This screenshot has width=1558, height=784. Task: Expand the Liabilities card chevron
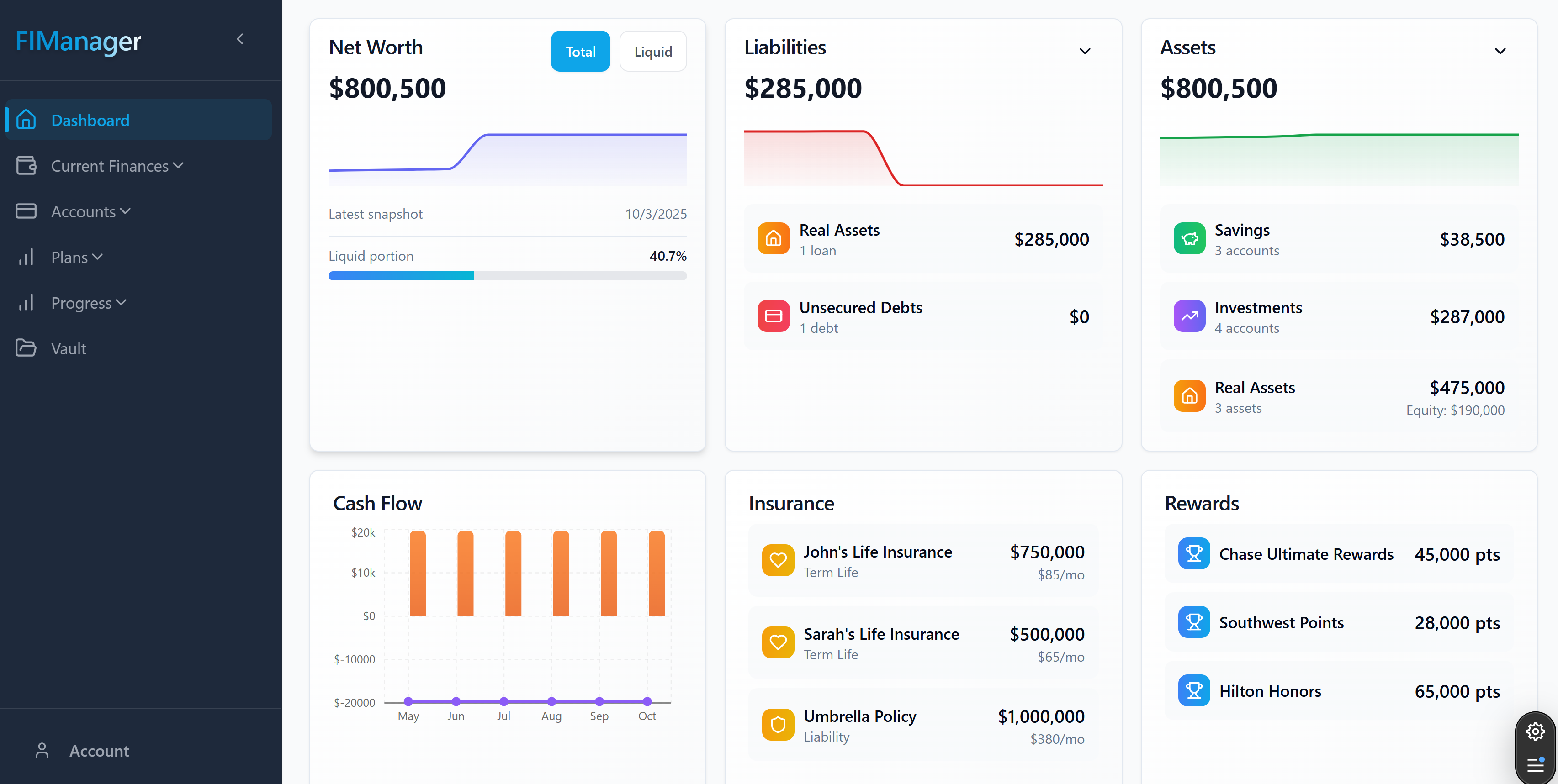(1084, 52)
